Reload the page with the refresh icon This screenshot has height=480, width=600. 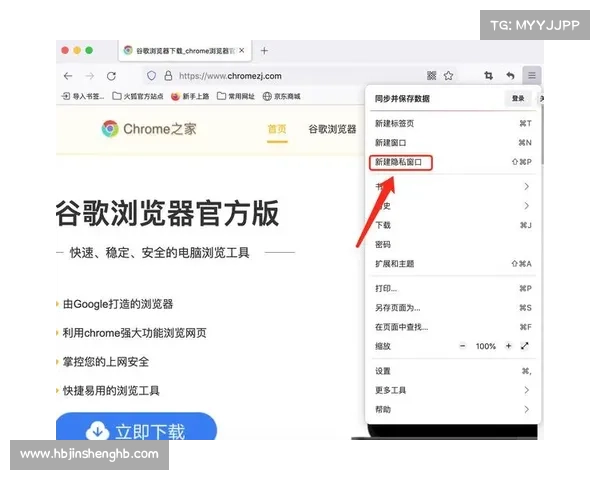coord(111,76)
